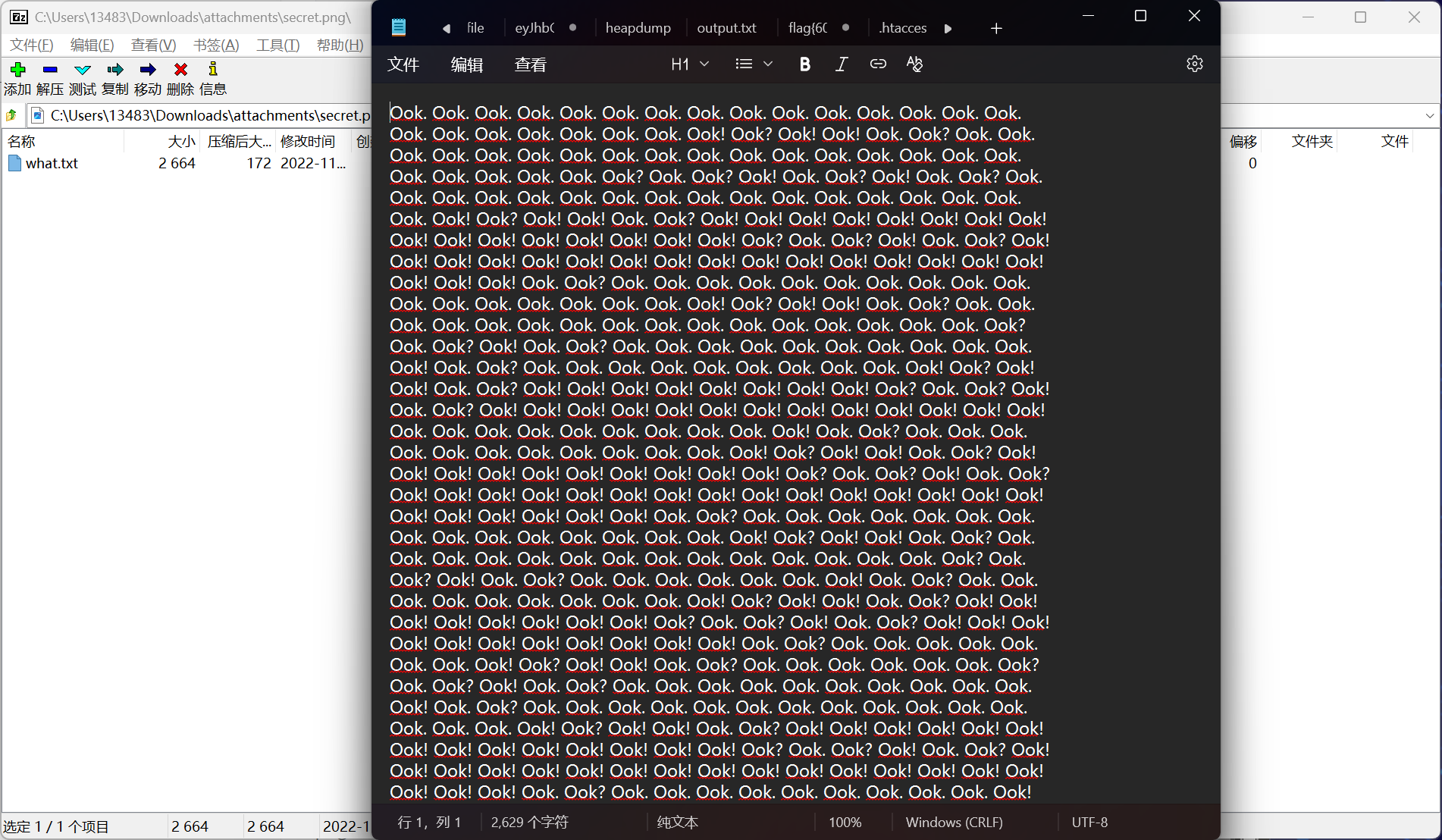1442x840 pixels.
Task: Add a new Notepad tab
Action: [996, 29]
